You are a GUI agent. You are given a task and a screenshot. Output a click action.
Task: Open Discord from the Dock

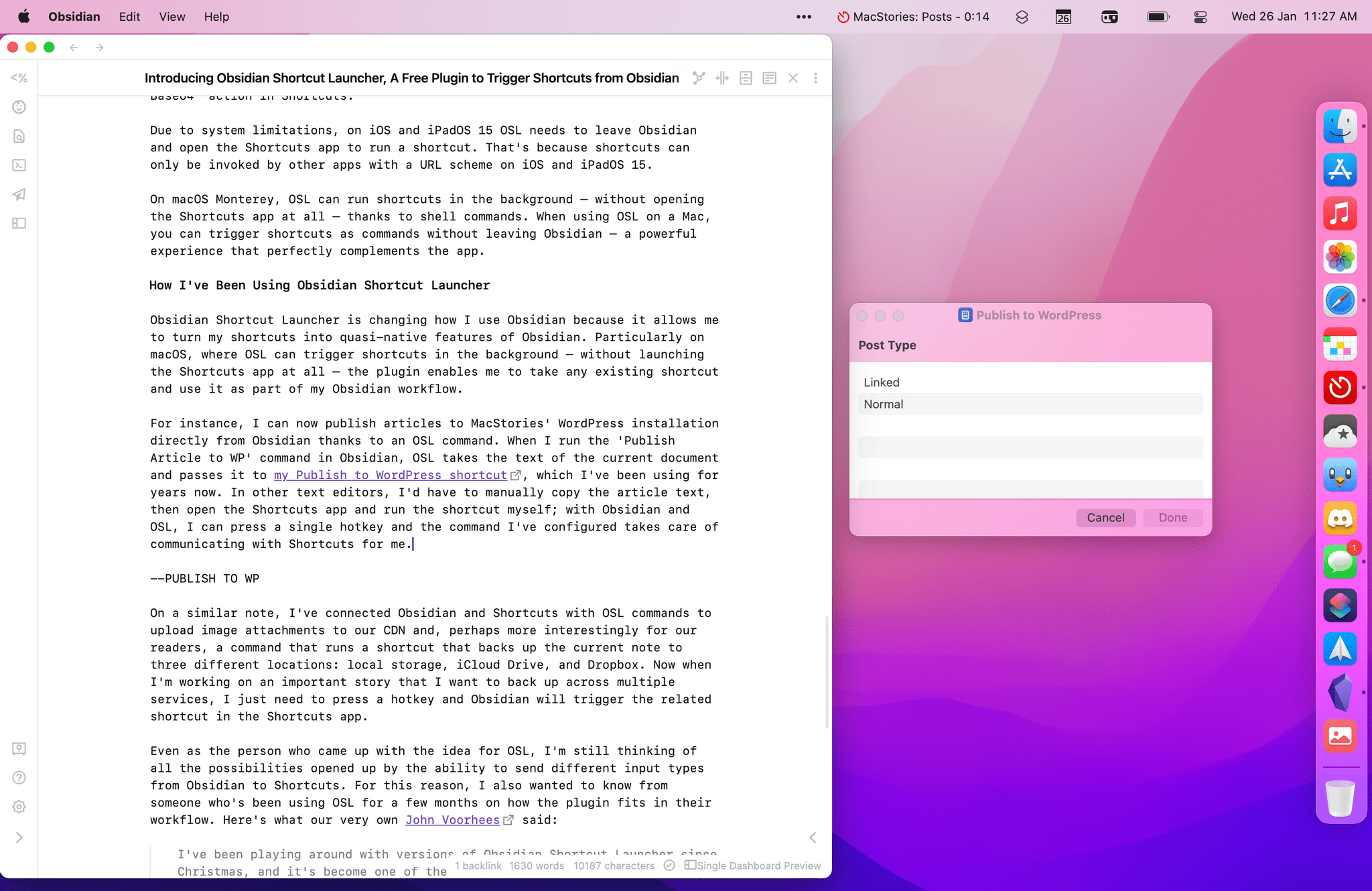tap(1340, 519)
